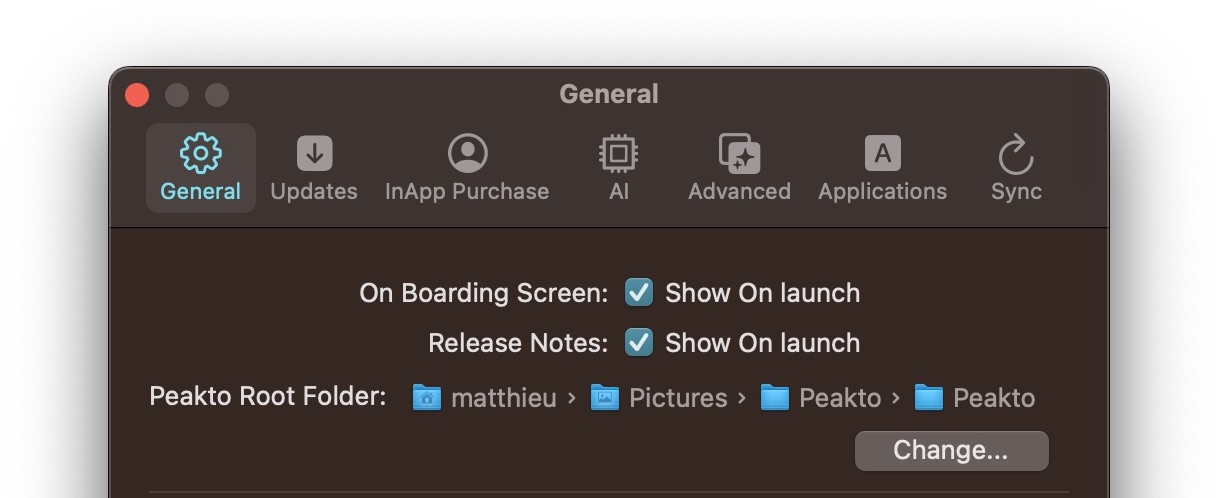Image resolution: width=1221 pixels, height=498 pixels.
Task: Click the Pictures folder icon in path
Action: [x=604, y=398]
